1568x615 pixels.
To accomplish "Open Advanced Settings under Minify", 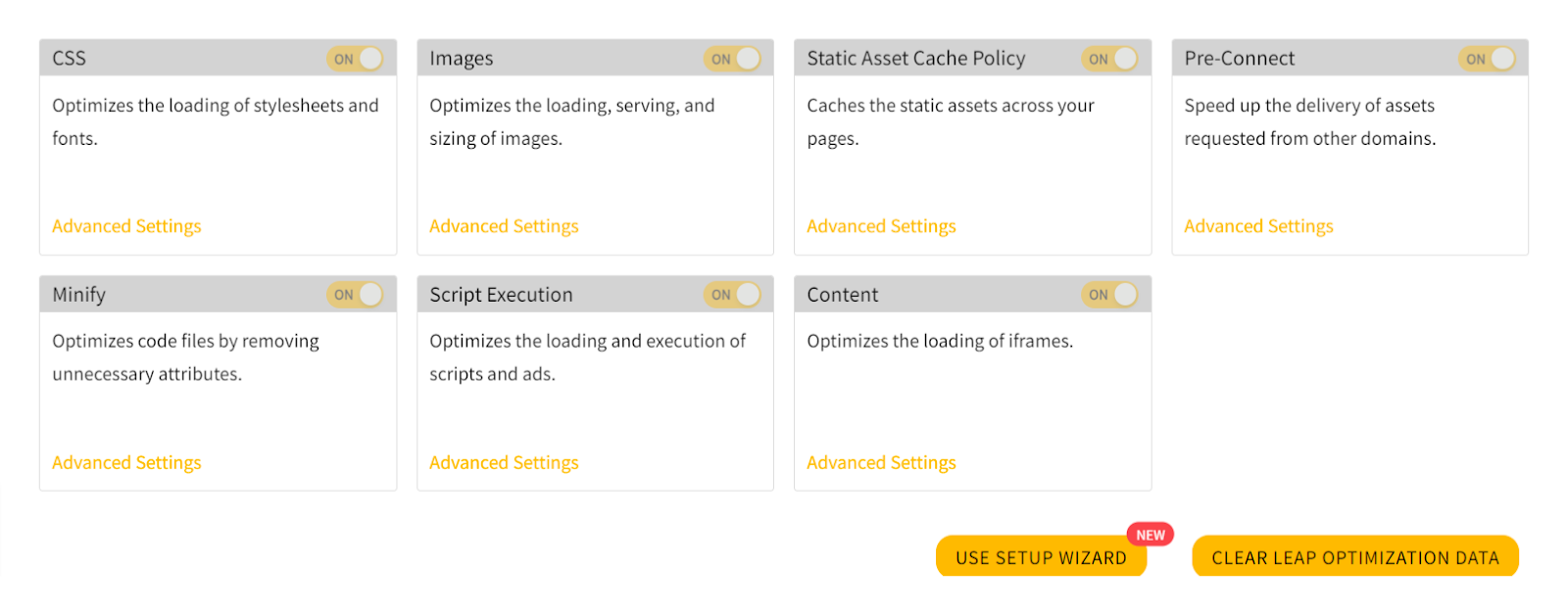I will click(126, 462).
